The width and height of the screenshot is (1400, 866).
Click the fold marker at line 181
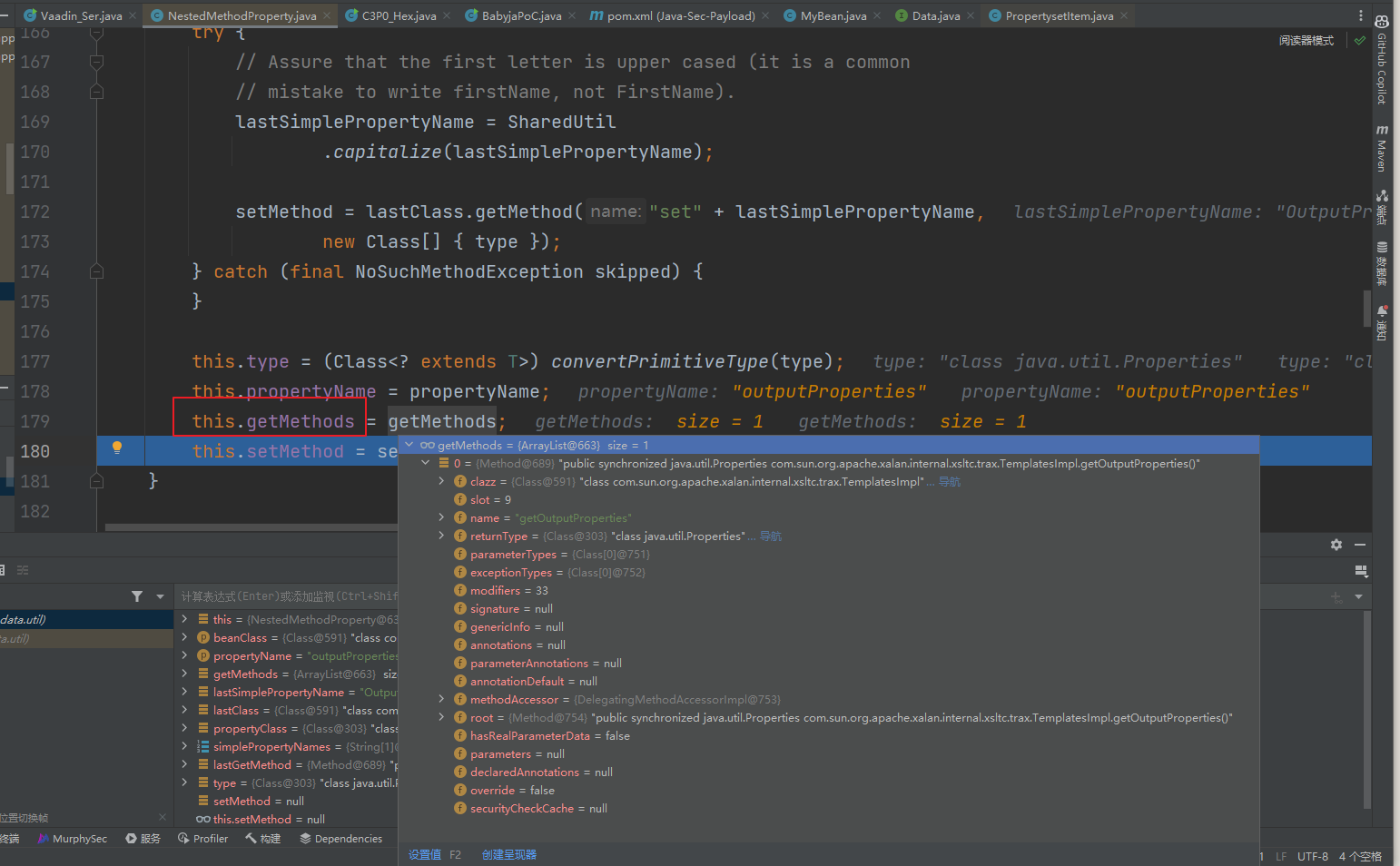click(96, 481)
